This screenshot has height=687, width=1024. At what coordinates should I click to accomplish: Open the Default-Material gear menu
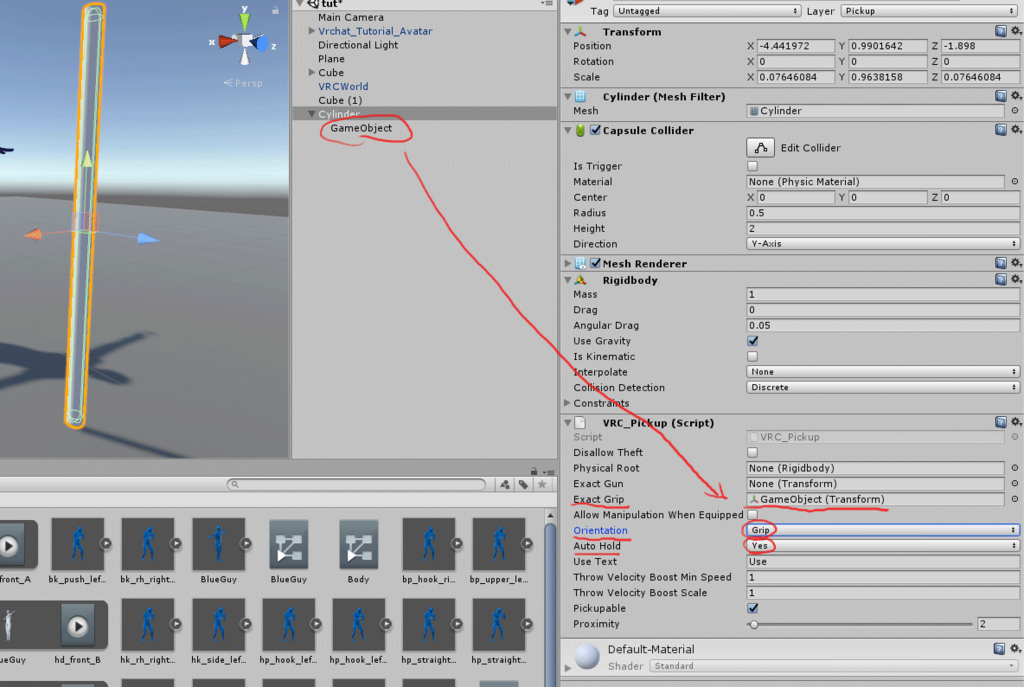pos(1016,648)
